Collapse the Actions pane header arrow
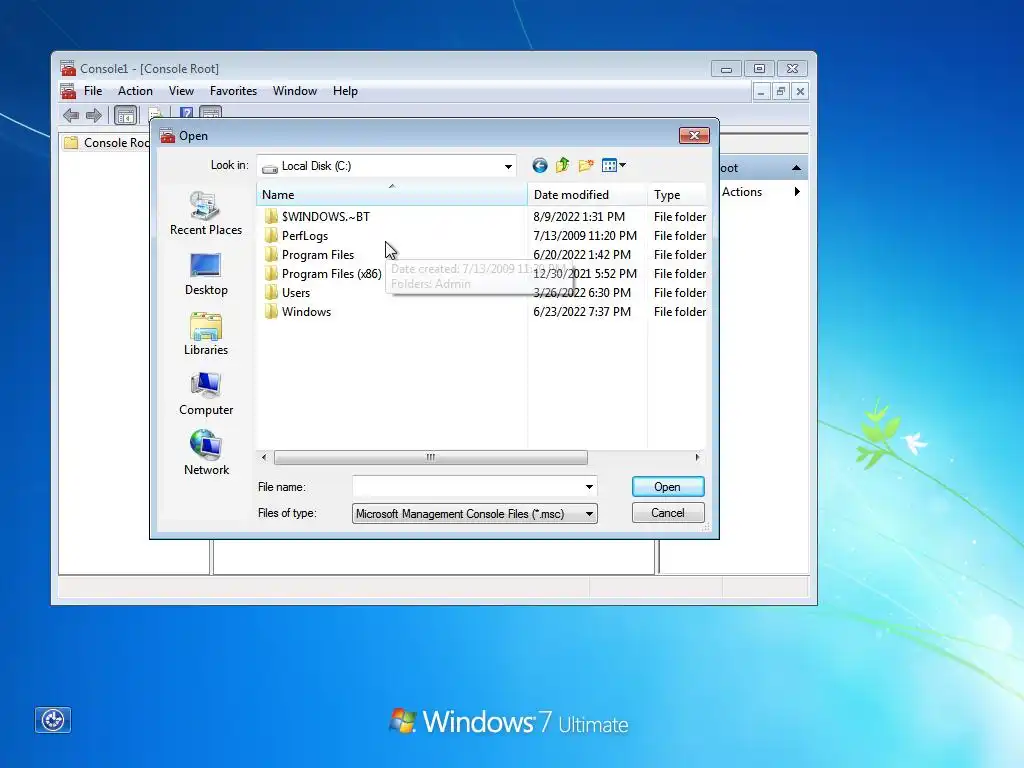The image size is (1024, 768). click(x=796, y=168)
